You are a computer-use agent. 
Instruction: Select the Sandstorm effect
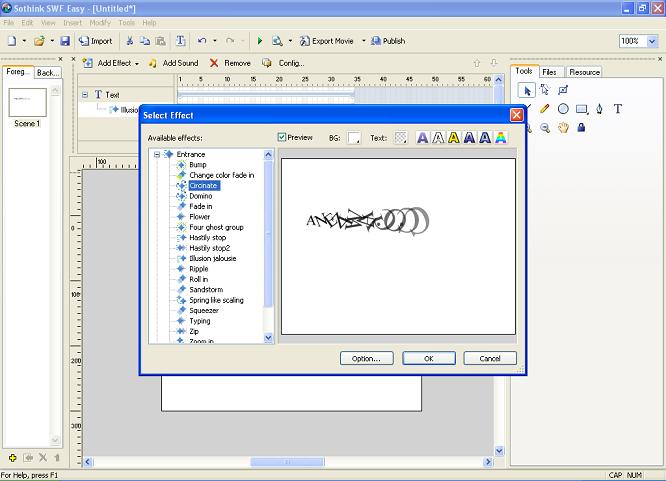pyautogui.click(x=206, y=289)
